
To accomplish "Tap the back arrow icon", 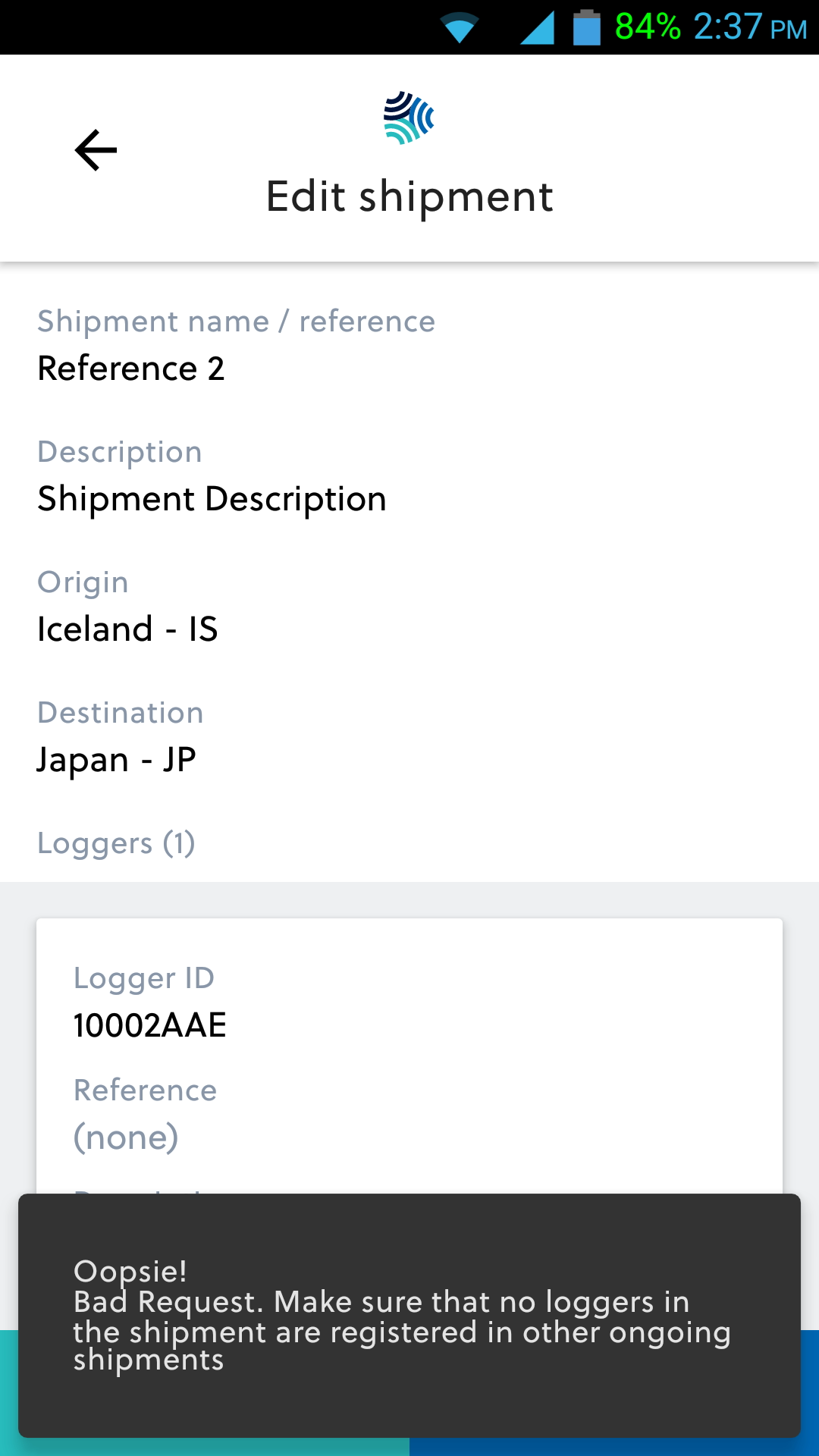I will tap(96, 150).
